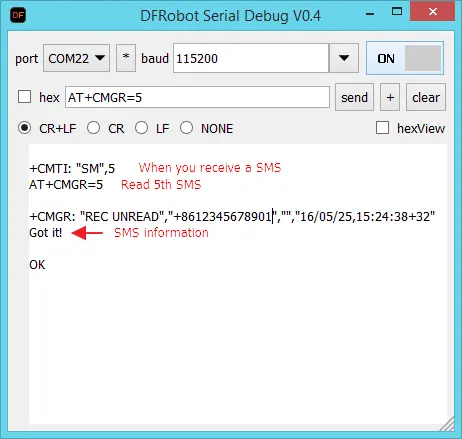
Task: Click the window resize grip corner
Action: click(447, 423)
